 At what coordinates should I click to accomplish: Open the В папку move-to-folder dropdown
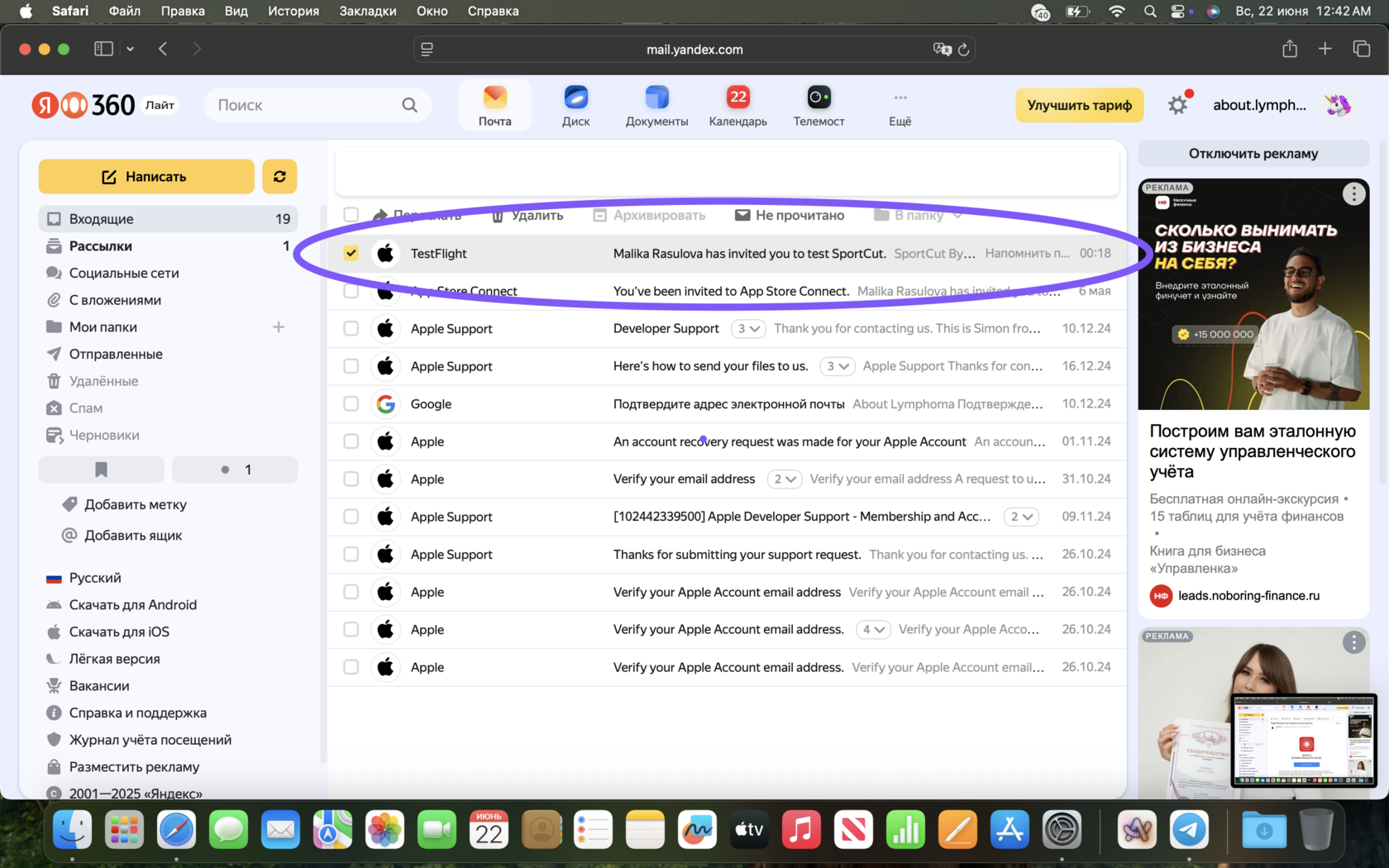[918, 215]
